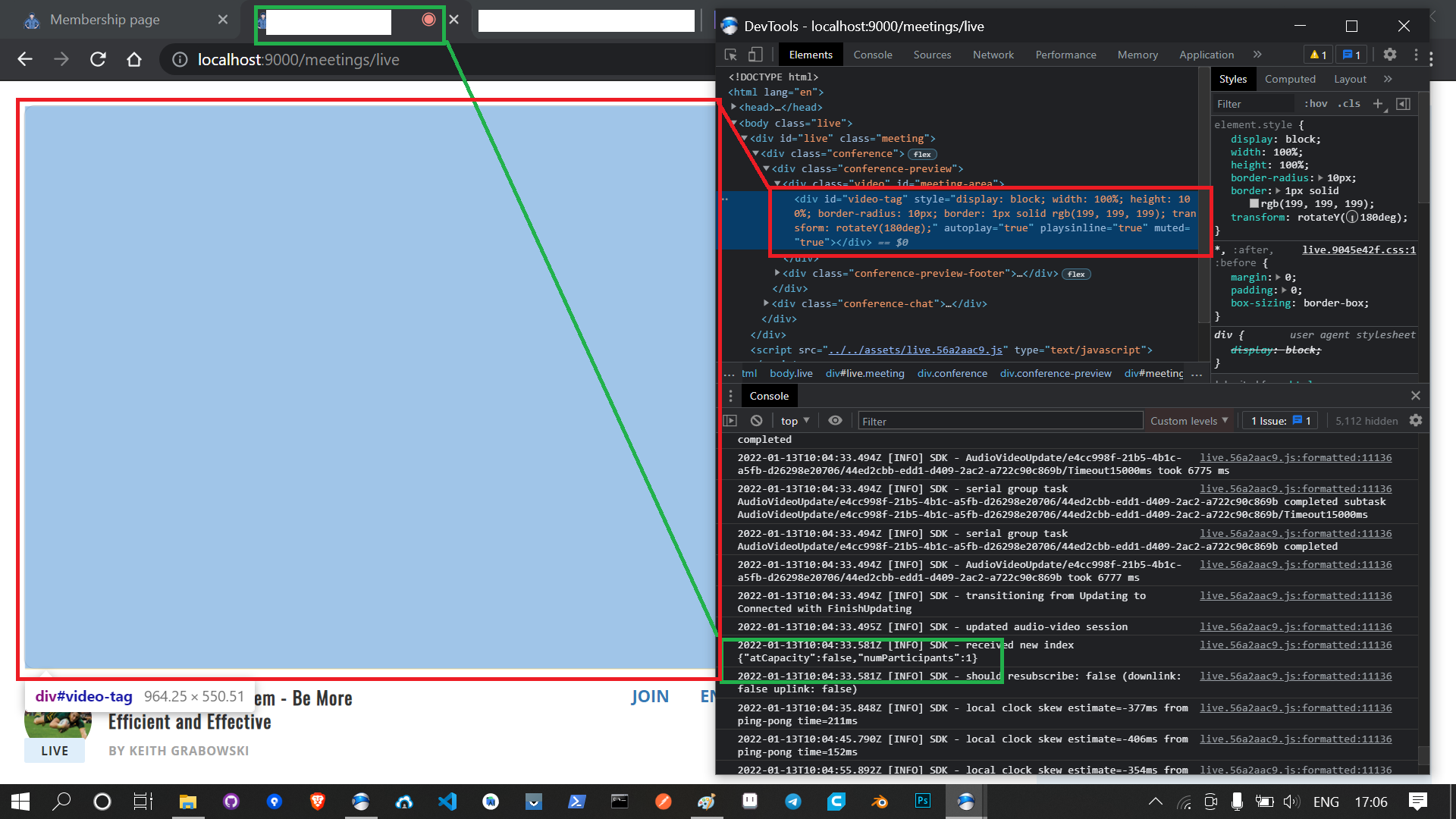Enable the flex badge on div.conference

[922, 154]
